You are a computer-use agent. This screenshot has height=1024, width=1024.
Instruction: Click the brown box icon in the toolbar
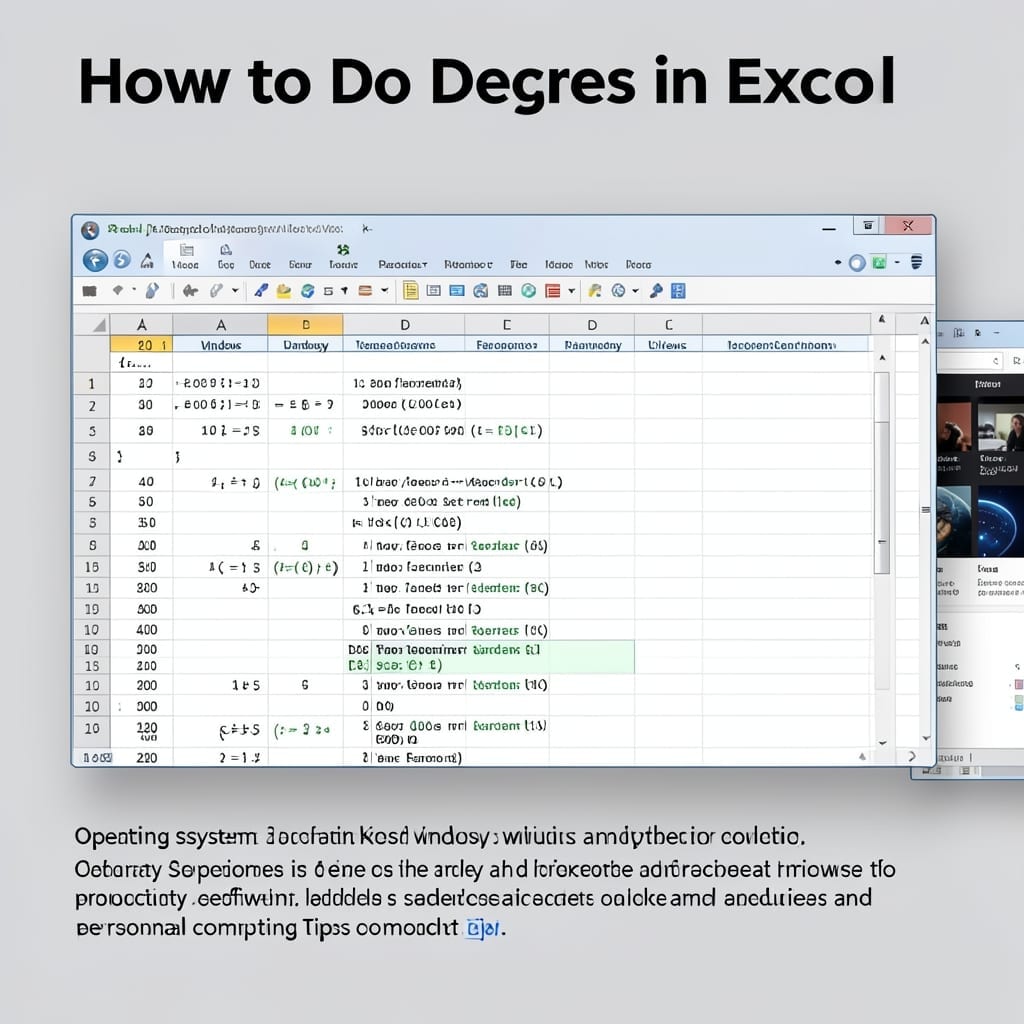click(366, 291)
